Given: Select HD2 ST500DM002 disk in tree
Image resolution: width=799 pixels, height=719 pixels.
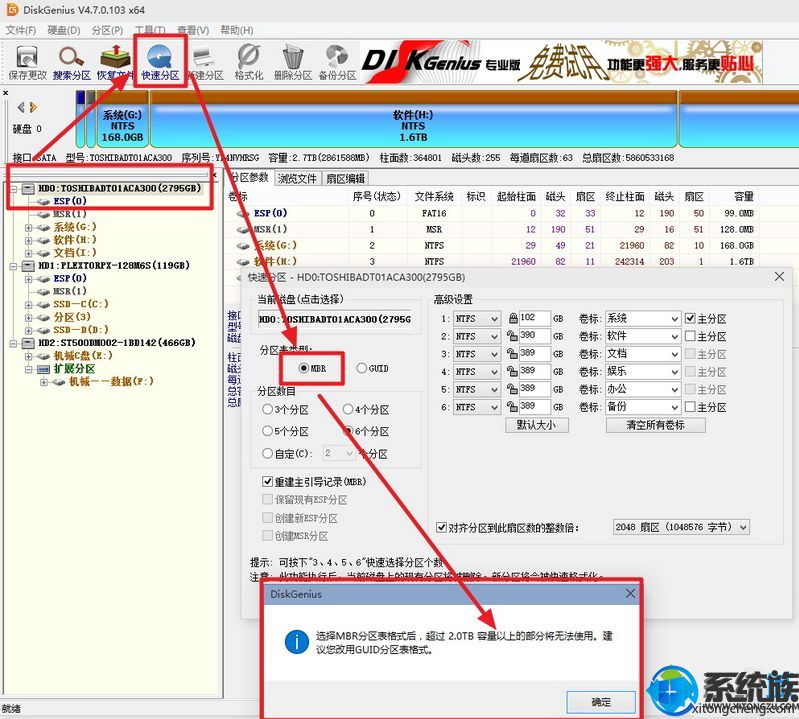Looking at the screenshot, I should click(117, 343).
